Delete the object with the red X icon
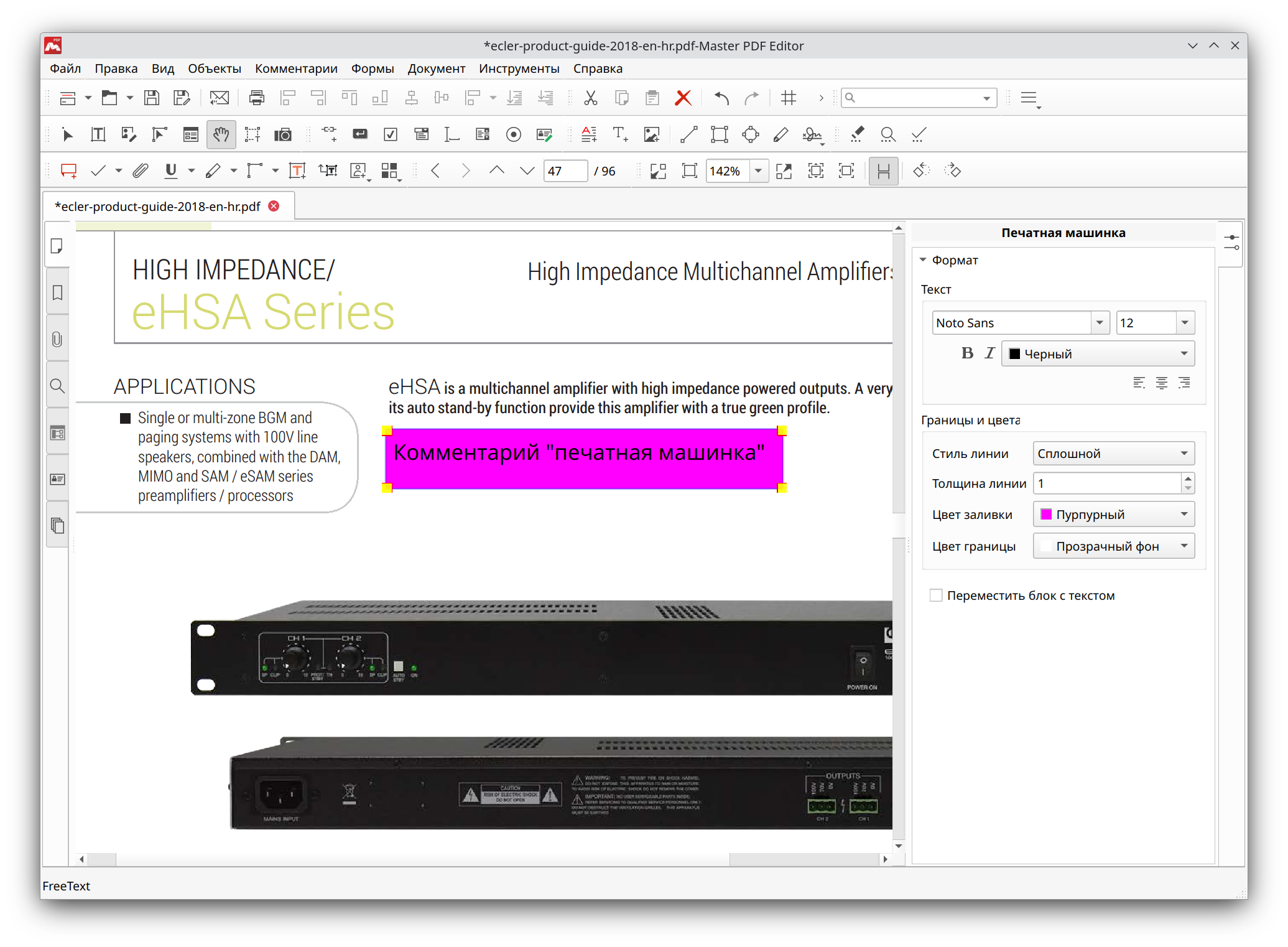Image resolution: width=1288 pixels, height=947 pixels. click(x=683, y=98)
